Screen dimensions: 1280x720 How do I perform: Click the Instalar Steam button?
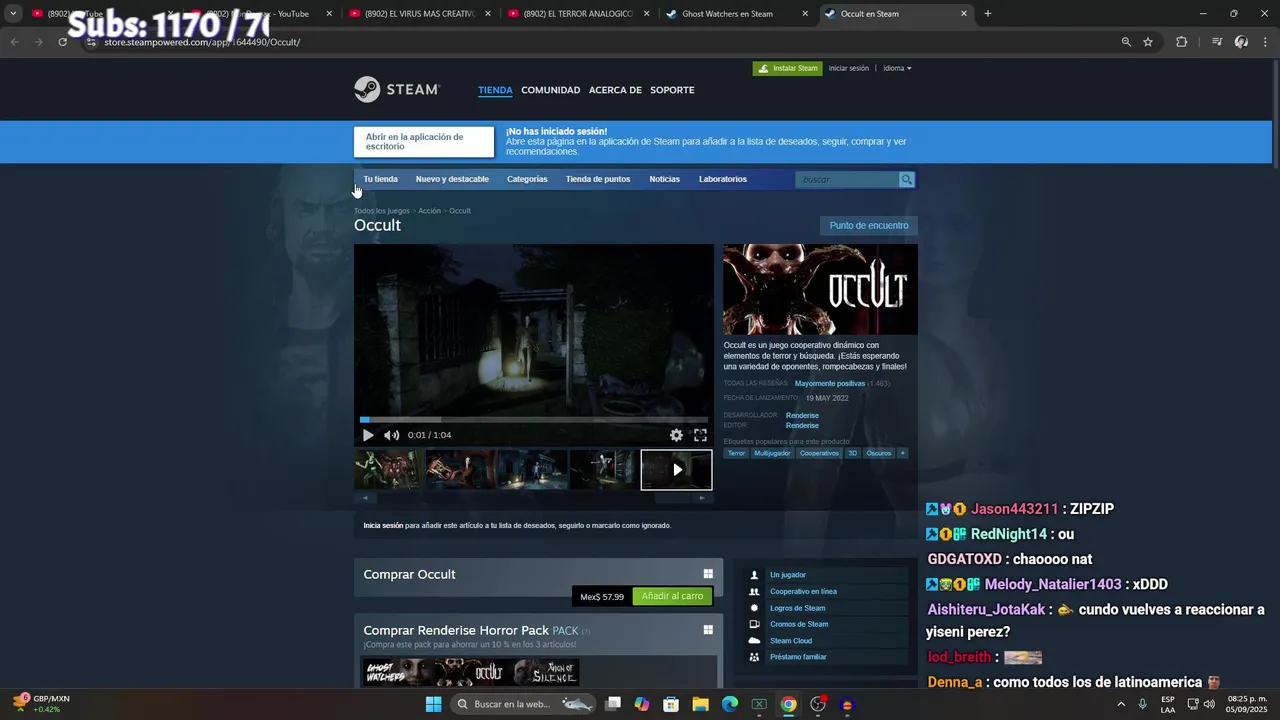(787, 68)
